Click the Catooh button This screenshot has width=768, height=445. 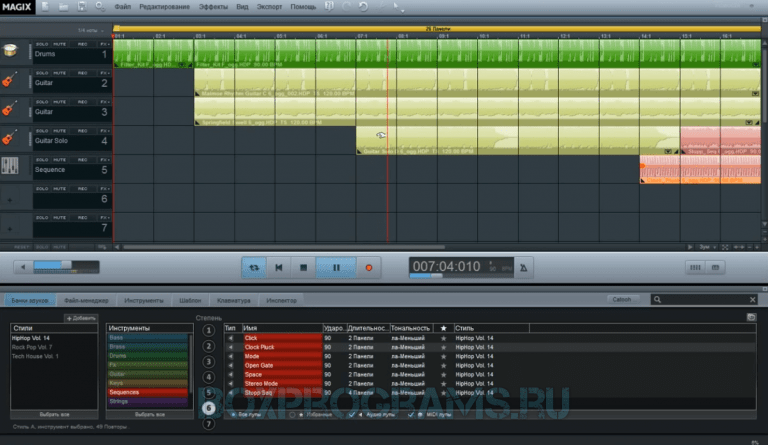tap(621, 299)
